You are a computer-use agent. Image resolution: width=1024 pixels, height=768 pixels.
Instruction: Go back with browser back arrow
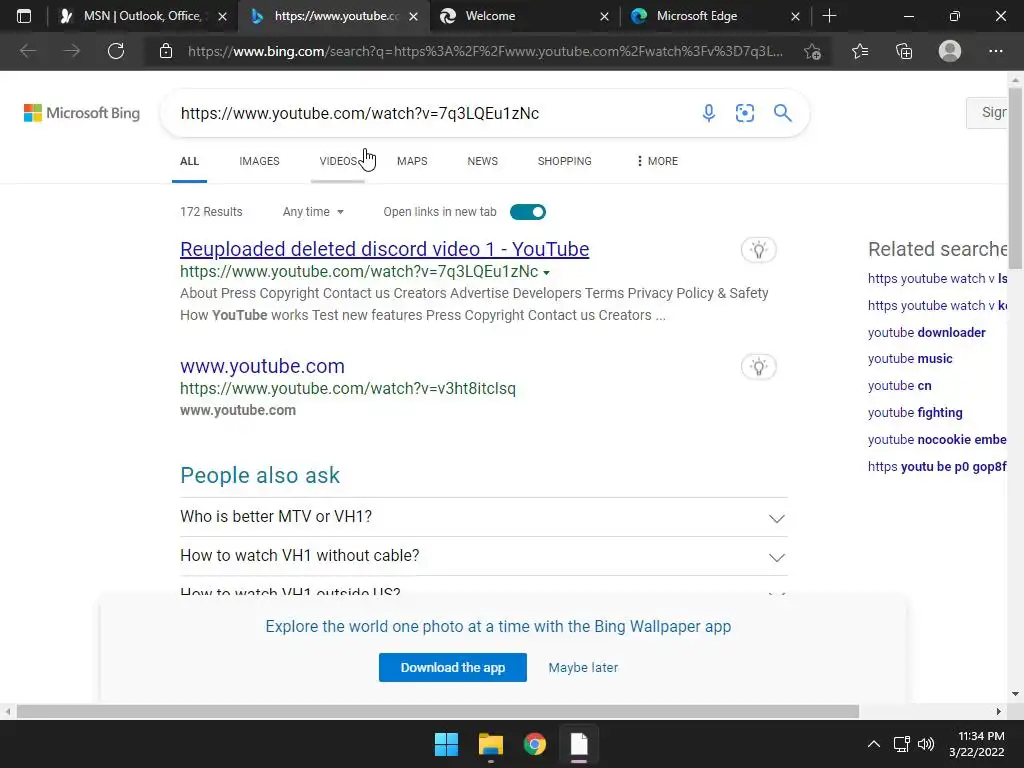pyautogui.click(x=28, y=51)
